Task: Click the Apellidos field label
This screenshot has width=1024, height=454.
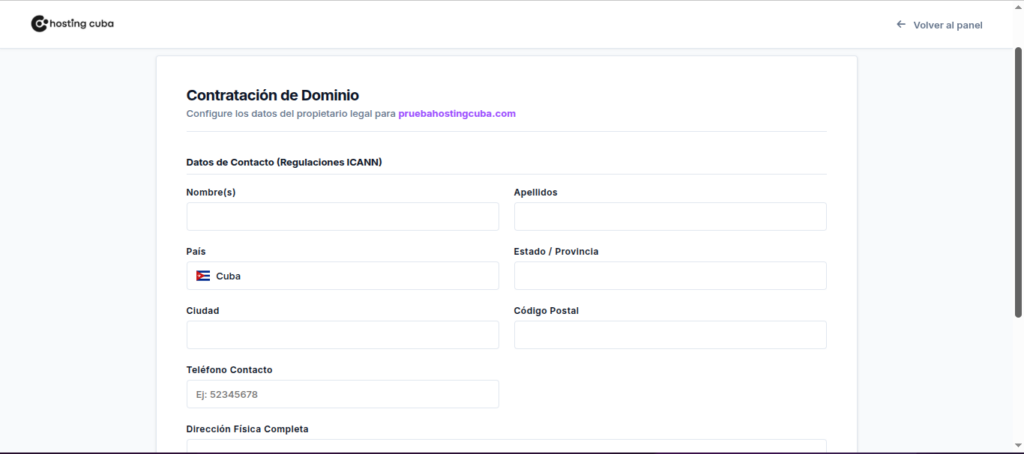Action: pyautogui.click(x=535, y=192)
